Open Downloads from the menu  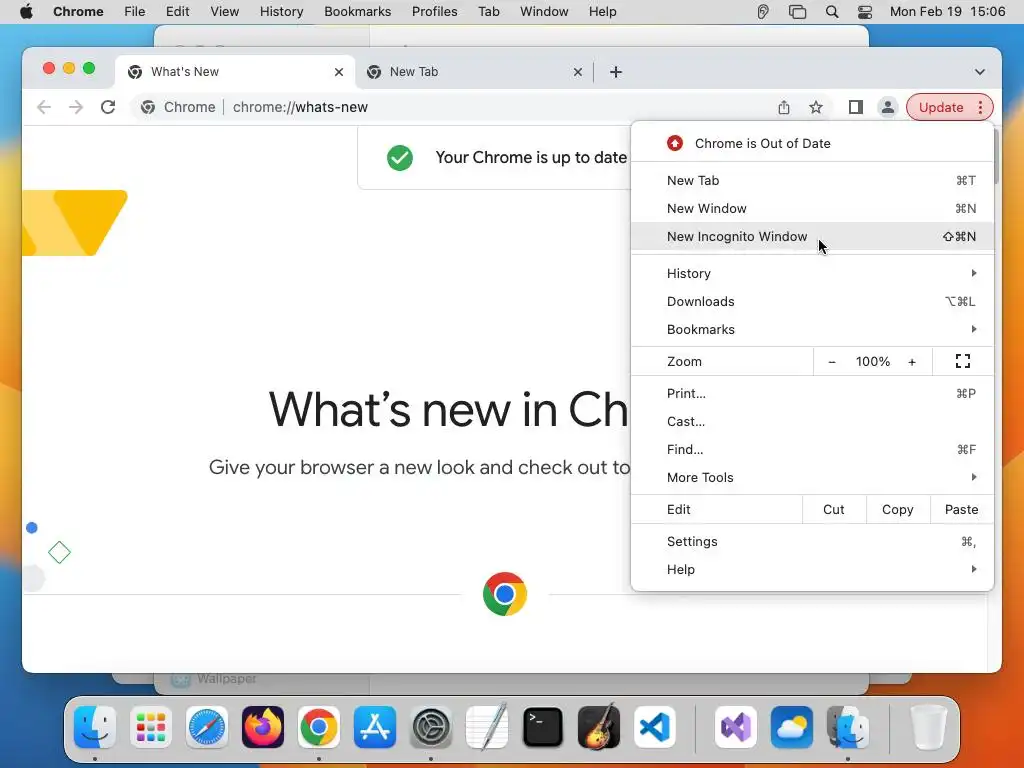(812, 301)
